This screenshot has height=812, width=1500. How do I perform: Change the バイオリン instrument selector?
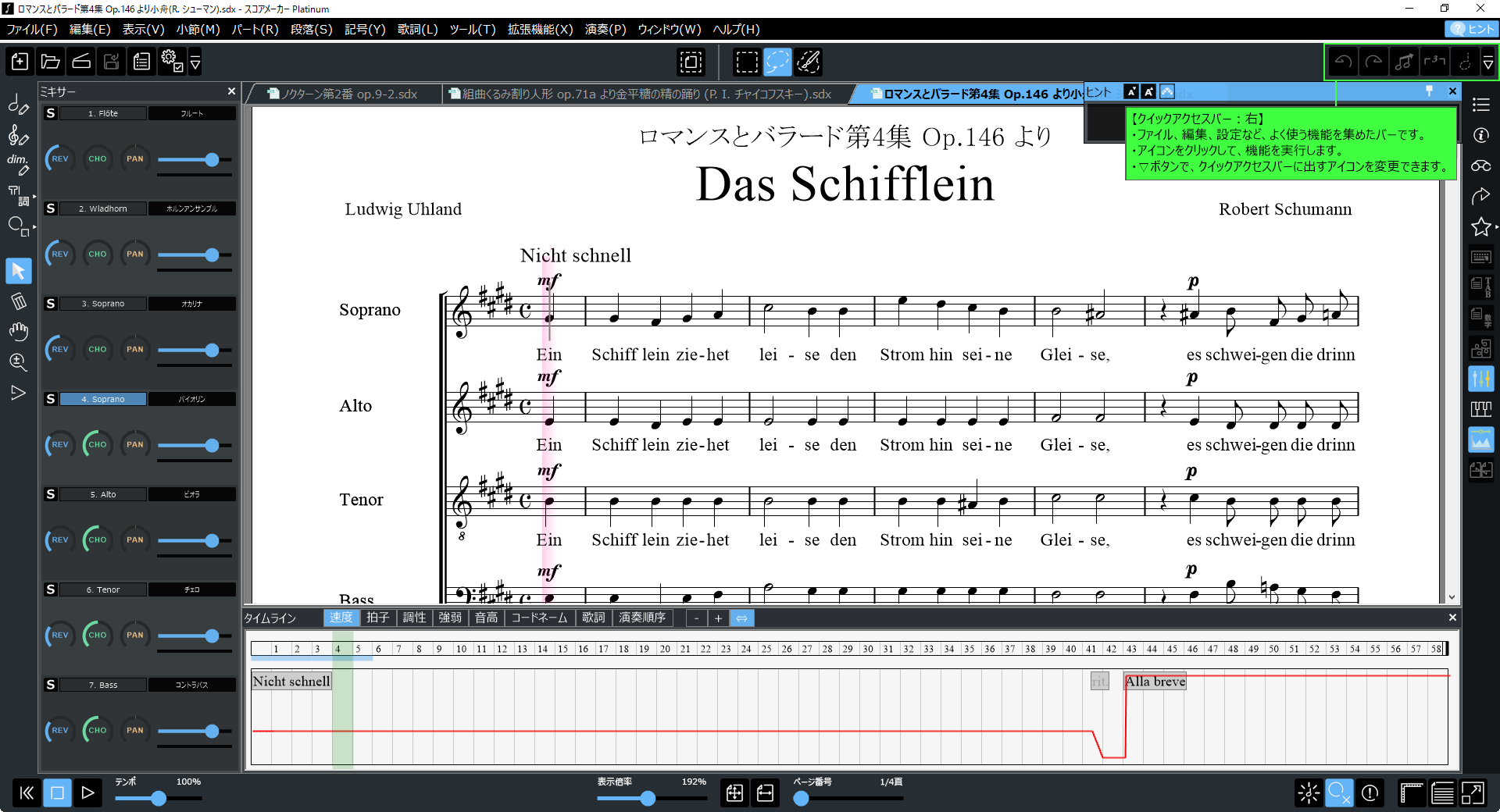pos(192,399)
